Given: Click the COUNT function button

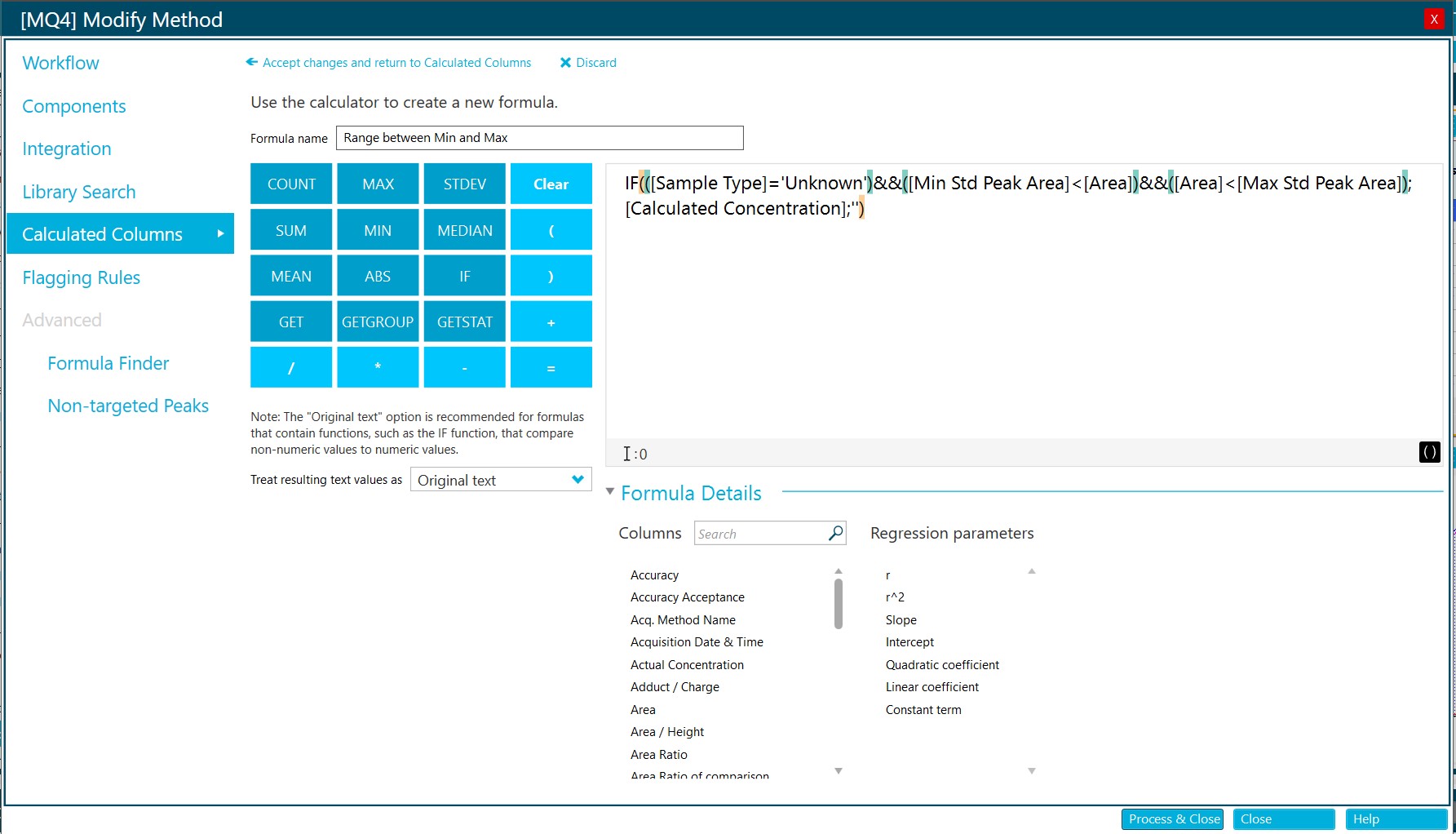Looking at the screenshot, I should click(291, 184).
